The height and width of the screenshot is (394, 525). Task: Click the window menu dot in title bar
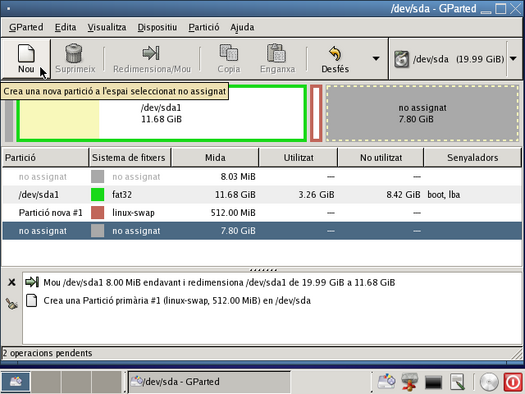[x=8, y=8]
